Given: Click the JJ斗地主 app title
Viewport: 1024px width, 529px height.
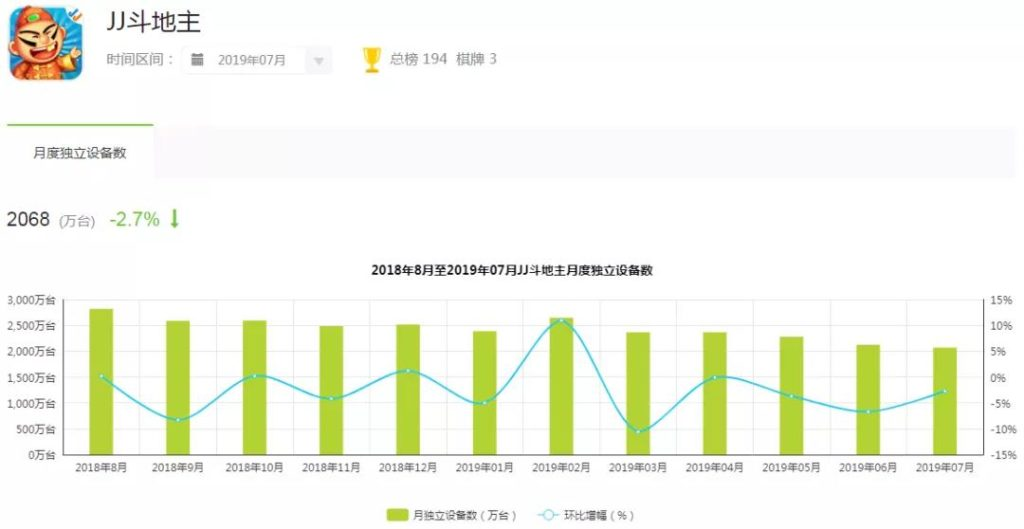Looking at the screenshot, I should pos(153,22).
